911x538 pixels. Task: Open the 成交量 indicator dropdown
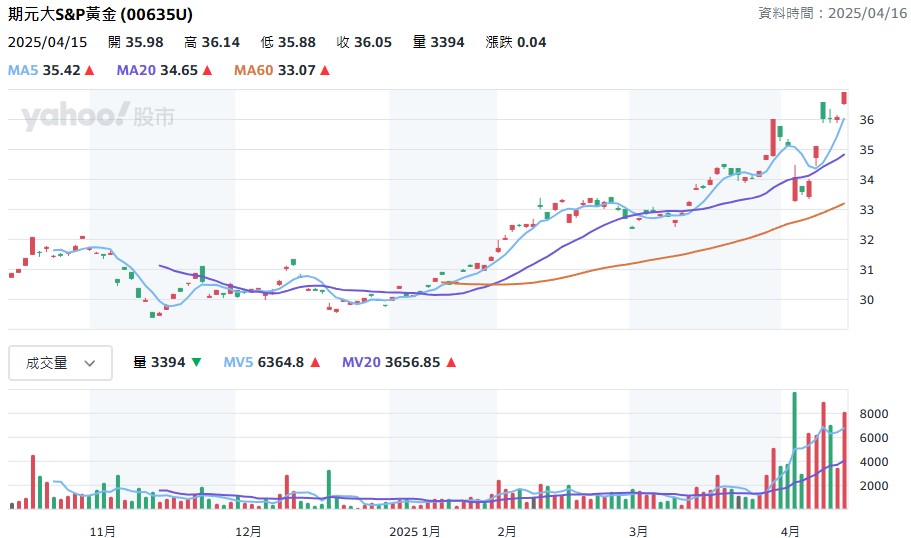click(60, 363)
